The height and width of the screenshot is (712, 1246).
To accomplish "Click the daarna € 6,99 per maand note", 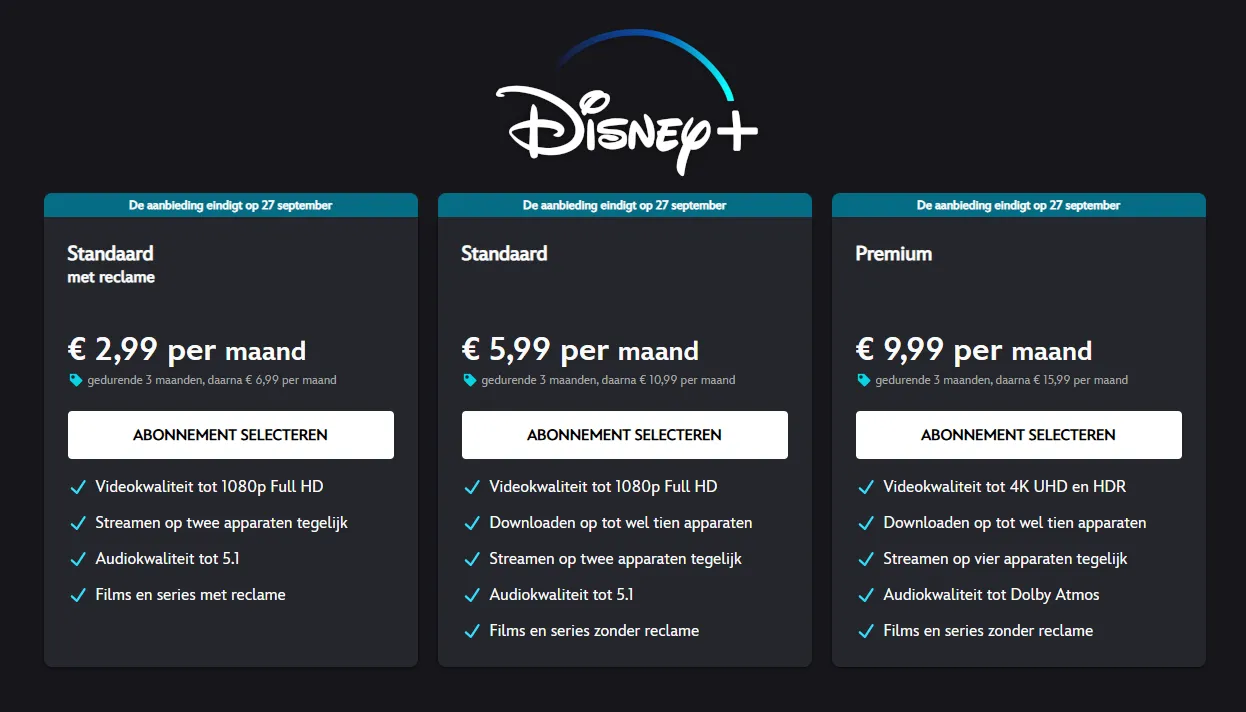I will point(213,380).
